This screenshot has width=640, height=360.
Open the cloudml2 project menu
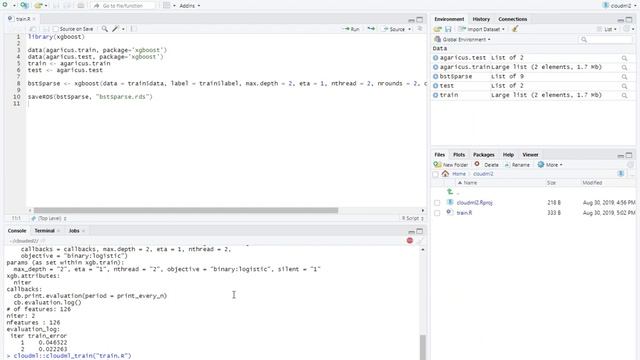619,5
